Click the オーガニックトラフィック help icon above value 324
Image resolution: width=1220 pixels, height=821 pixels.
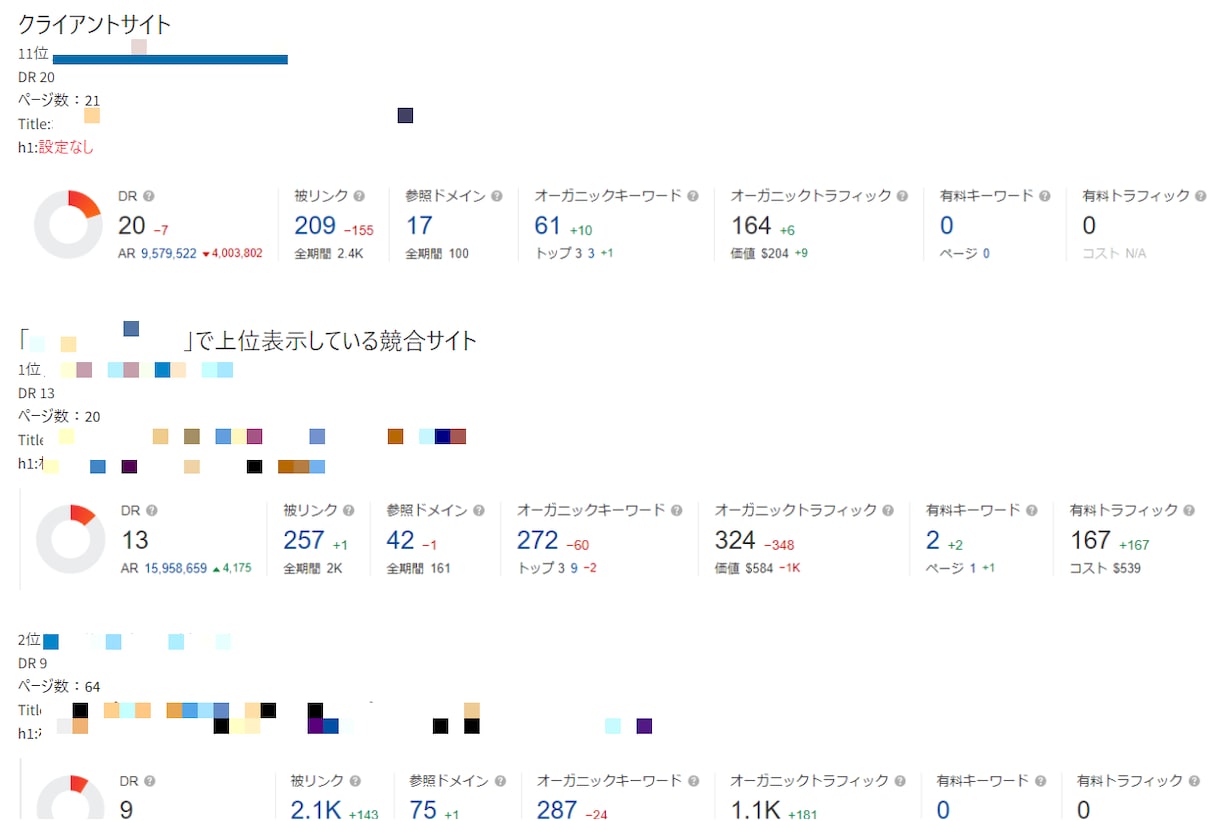(886, 511)
